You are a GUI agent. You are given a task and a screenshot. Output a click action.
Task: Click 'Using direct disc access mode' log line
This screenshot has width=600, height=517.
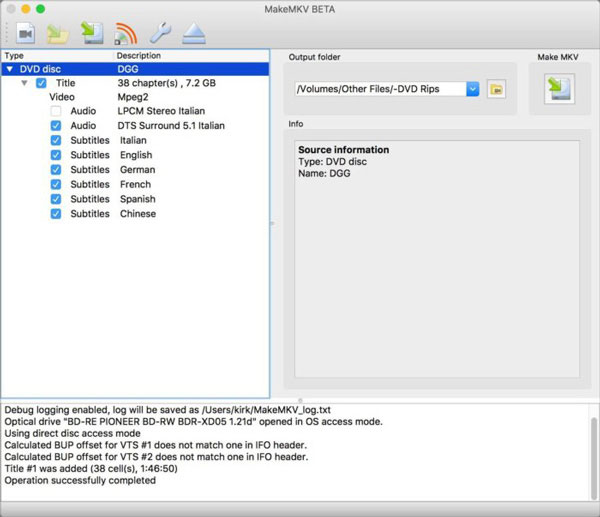72,433
